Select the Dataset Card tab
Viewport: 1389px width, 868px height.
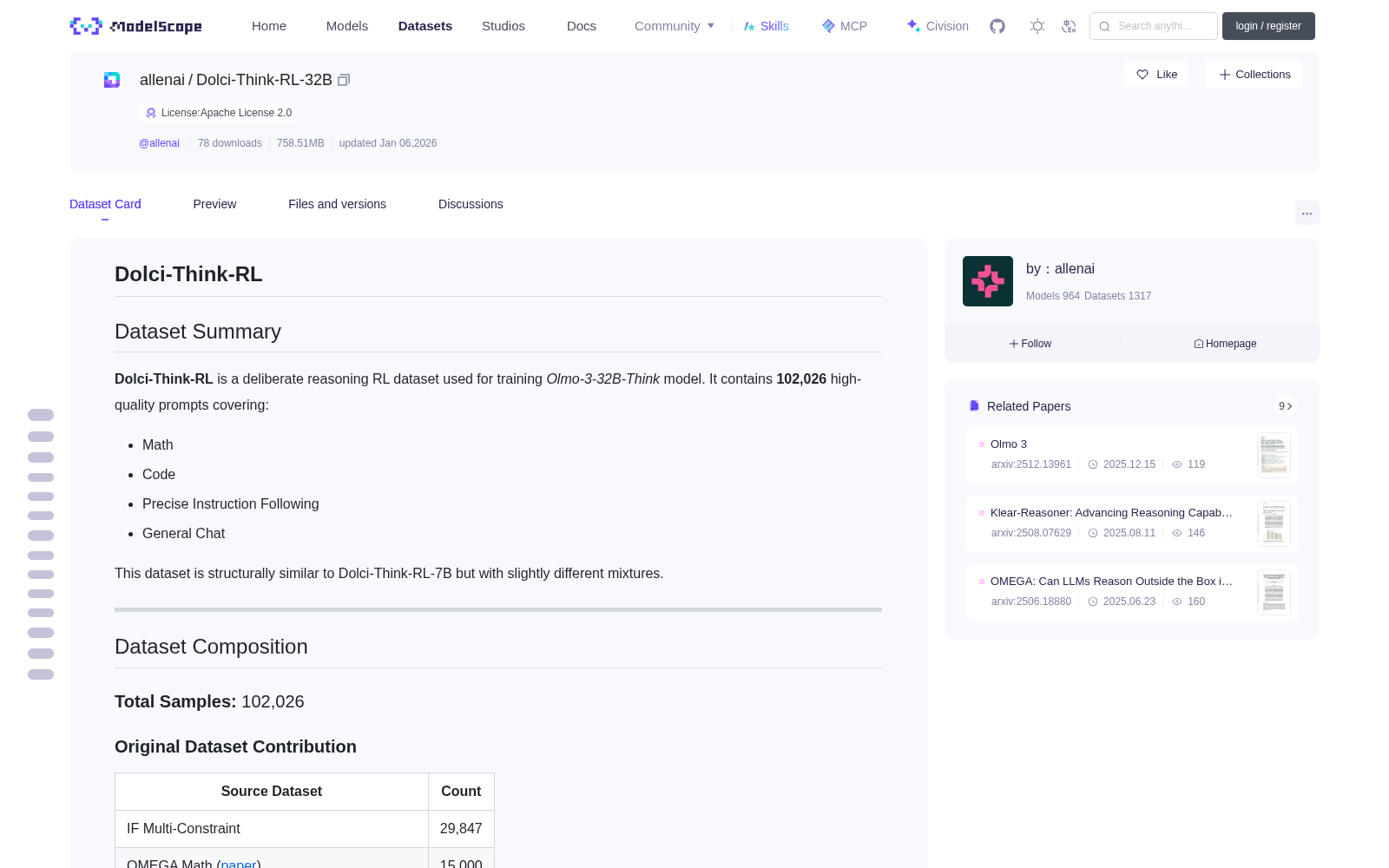click(x=105, y=204)
